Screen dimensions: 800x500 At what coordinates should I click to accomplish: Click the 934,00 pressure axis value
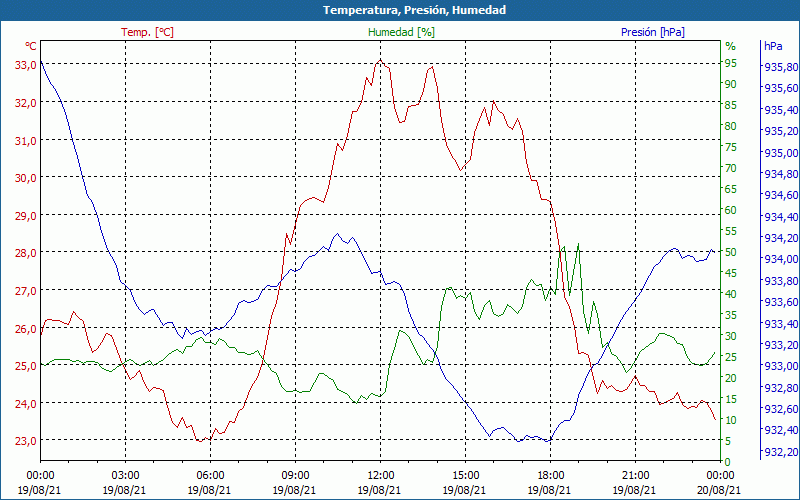coord(781,259)
